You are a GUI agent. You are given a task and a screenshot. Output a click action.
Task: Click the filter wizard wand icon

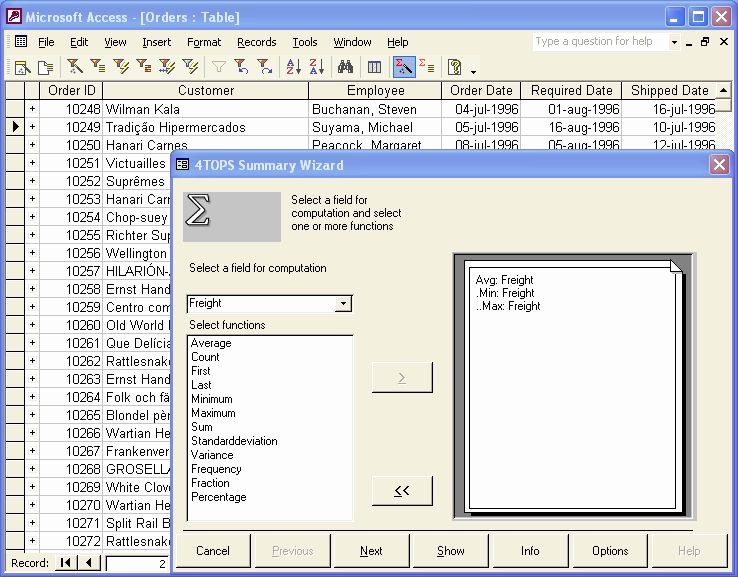click(74, 66)
